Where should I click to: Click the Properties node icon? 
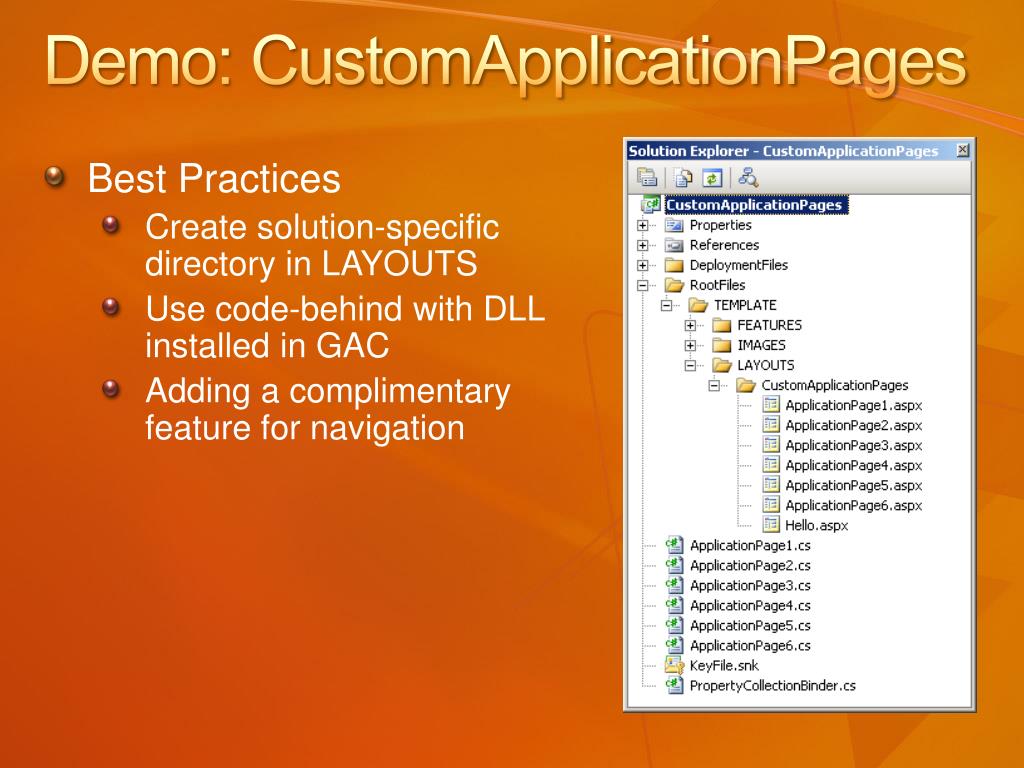(x=674, y=225)
